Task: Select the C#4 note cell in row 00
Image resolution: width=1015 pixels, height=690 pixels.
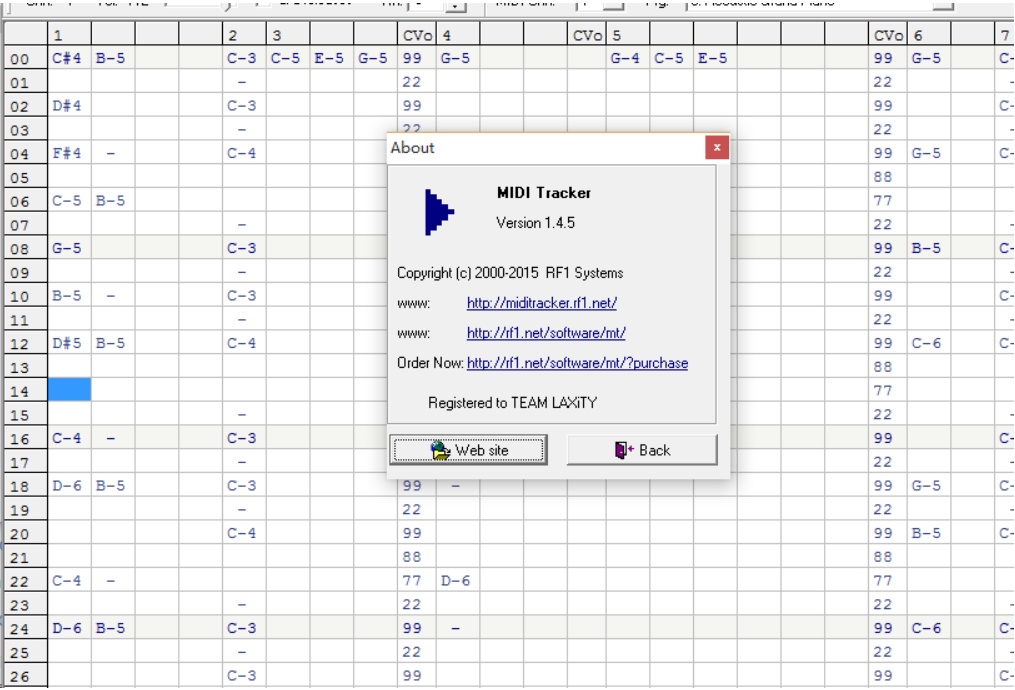Action: coord(67,57)
